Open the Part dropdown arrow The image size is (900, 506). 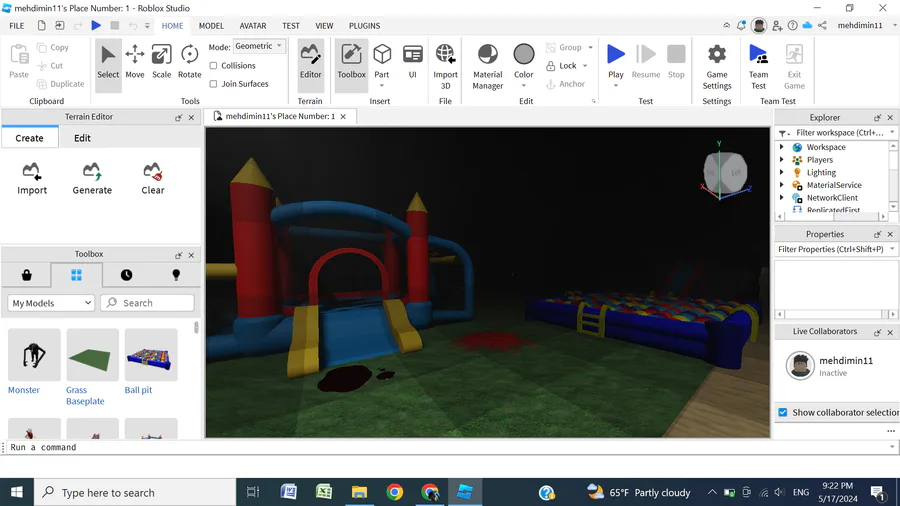click(x=382, y=85)
